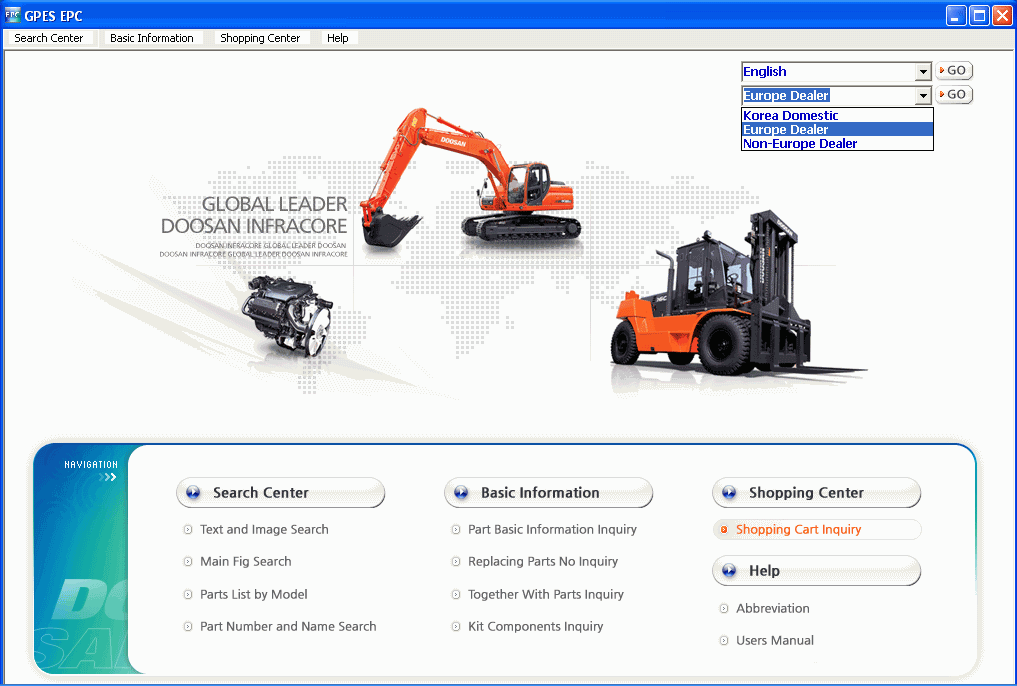Click bullet icon beside Part Number and Name Search
Screen dimensions: 1017x686
click(188, 627)
